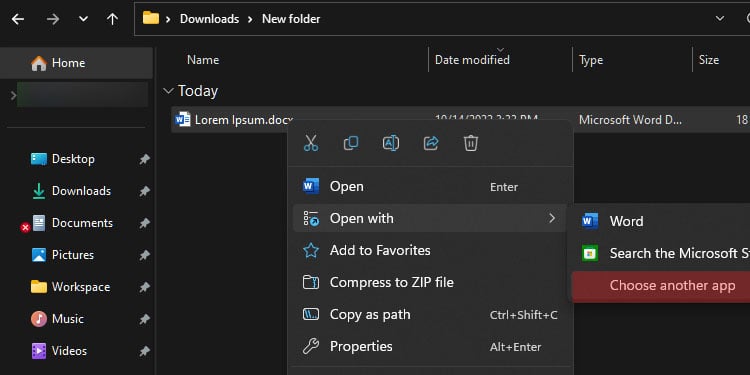Click the Delete trash icon
750x375 pixels.
(471, 143)
